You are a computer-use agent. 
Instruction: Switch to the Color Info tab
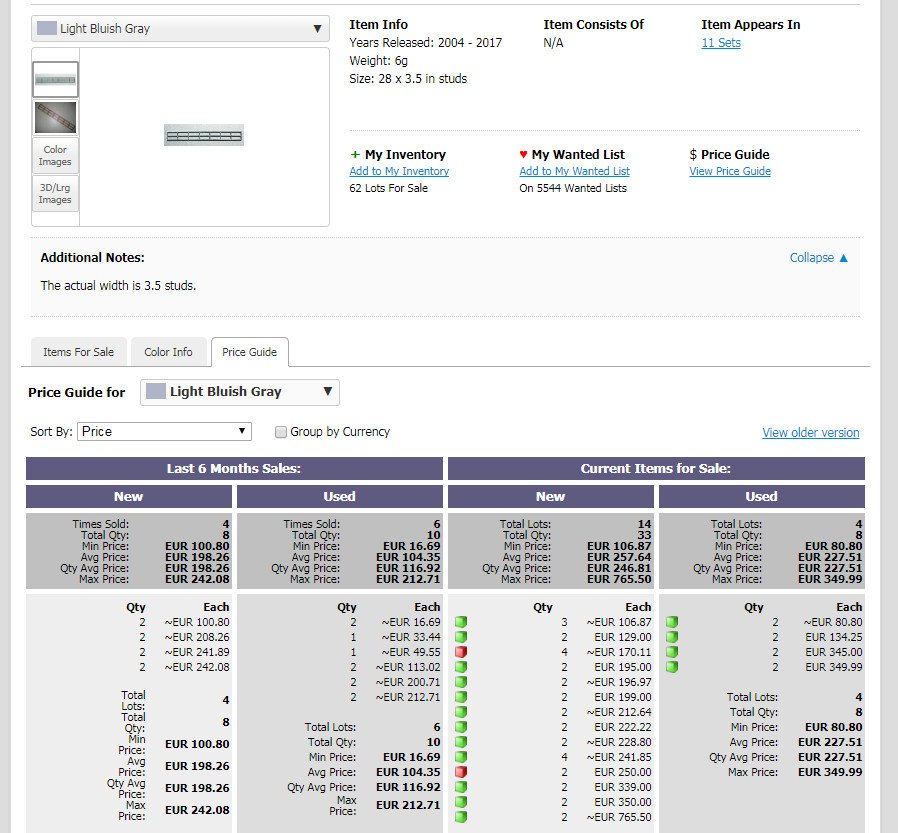[x=168, y=352]
